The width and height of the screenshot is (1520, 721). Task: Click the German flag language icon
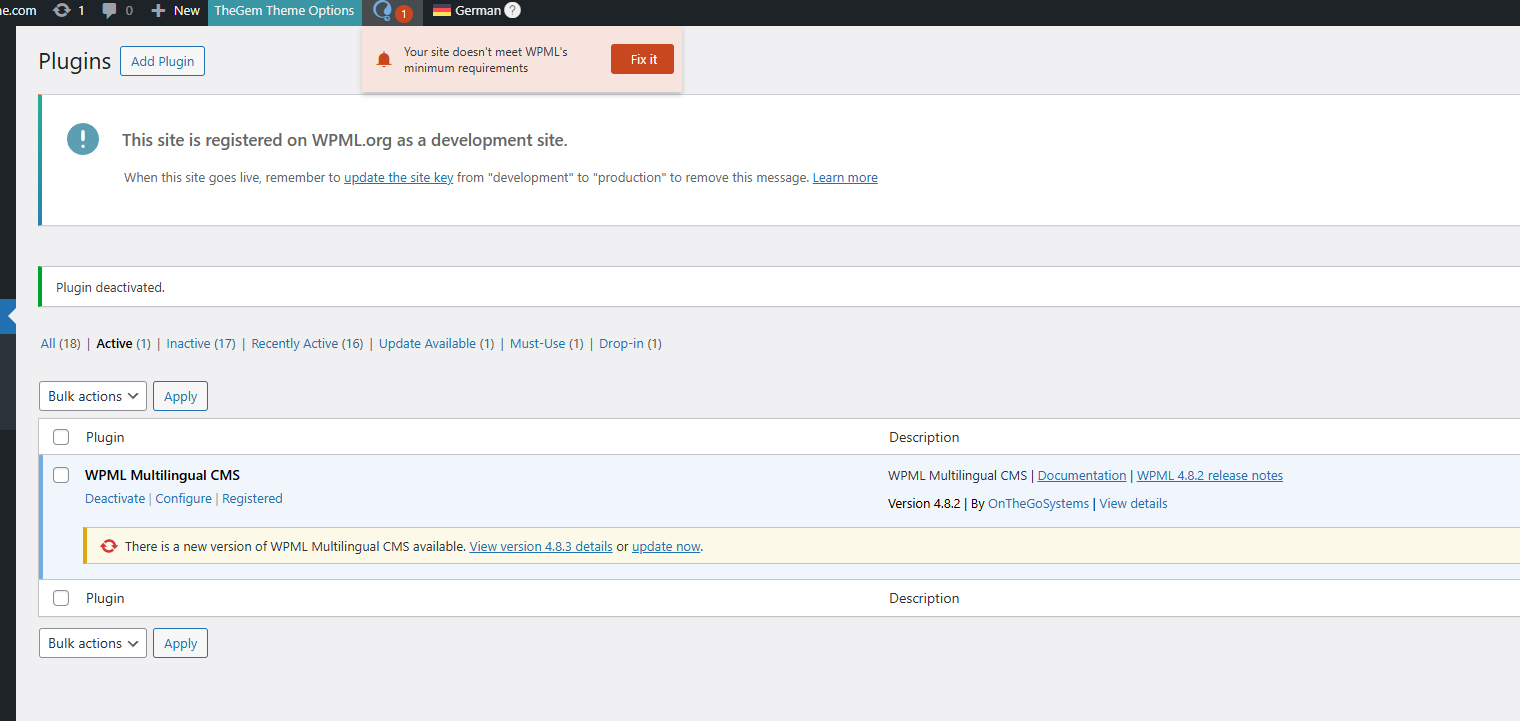tap(442, 11)
